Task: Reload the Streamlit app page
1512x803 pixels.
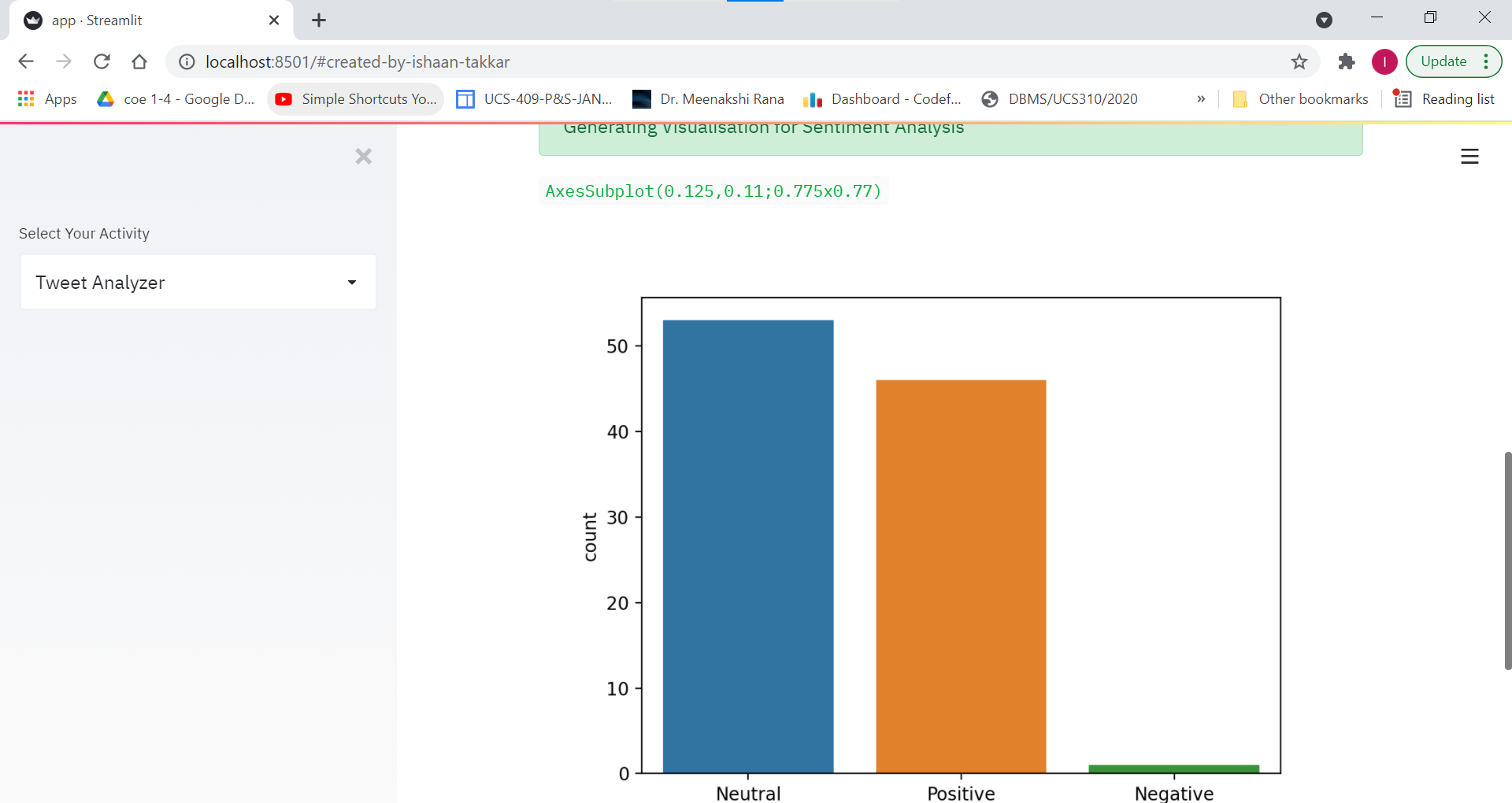Action: 102,61
